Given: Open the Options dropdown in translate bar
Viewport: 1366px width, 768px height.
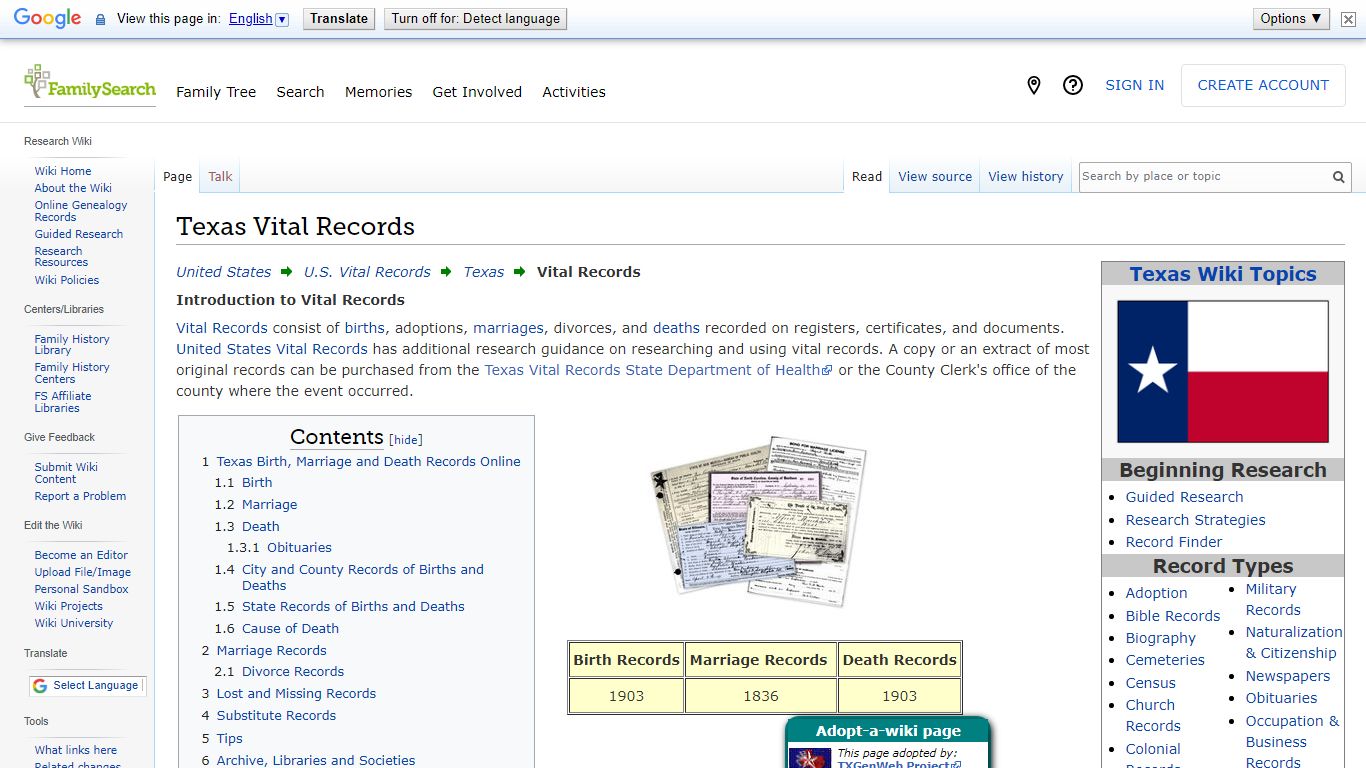Looking at the screenshot, I should pos(1291,19).
